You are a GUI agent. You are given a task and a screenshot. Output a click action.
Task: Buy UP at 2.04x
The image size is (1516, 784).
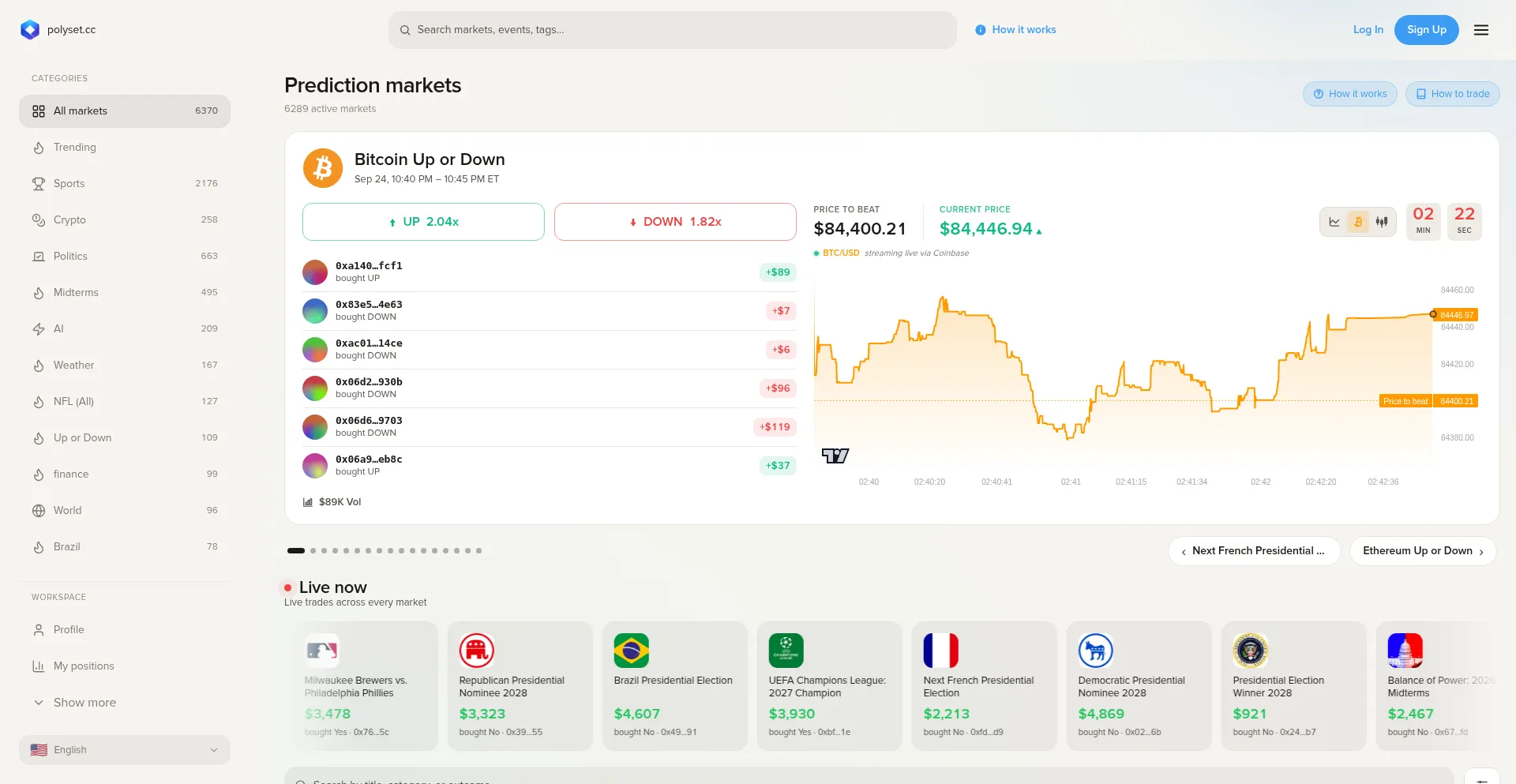pyautogui.click(x=423, y=222)
